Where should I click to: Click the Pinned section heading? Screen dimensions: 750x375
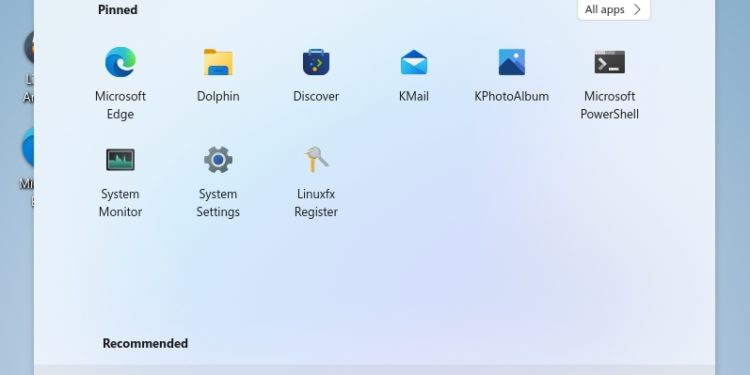(118, 10)
